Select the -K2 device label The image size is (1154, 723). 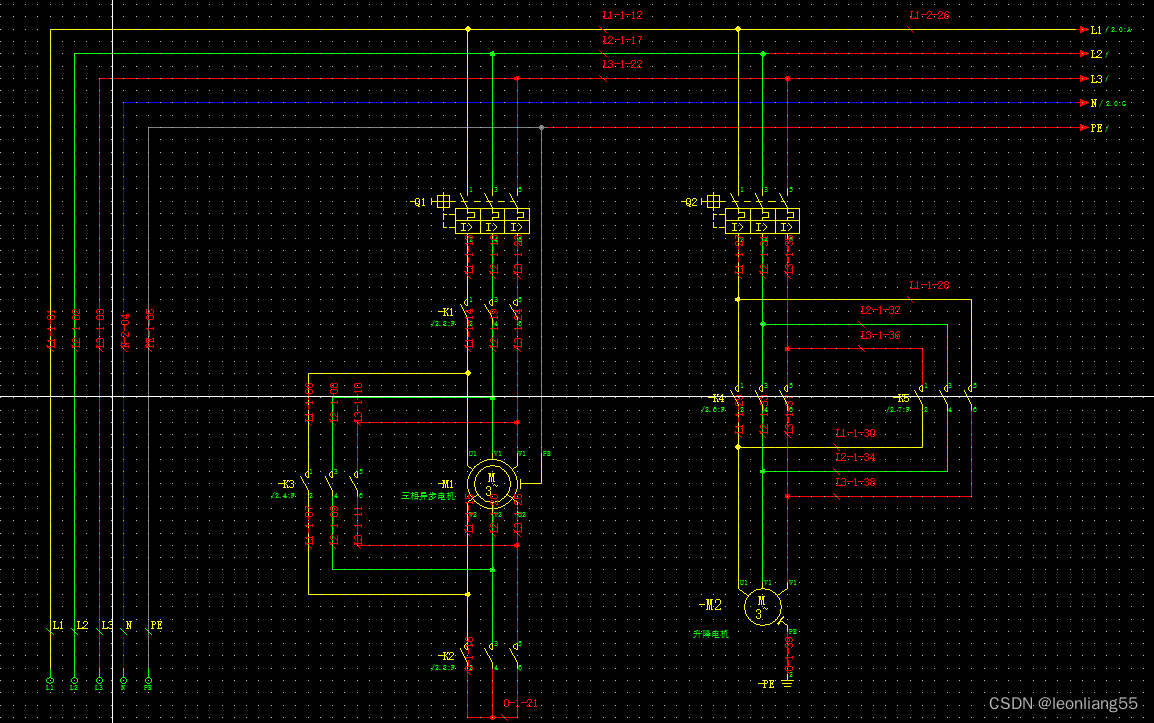tap(446, 656)
